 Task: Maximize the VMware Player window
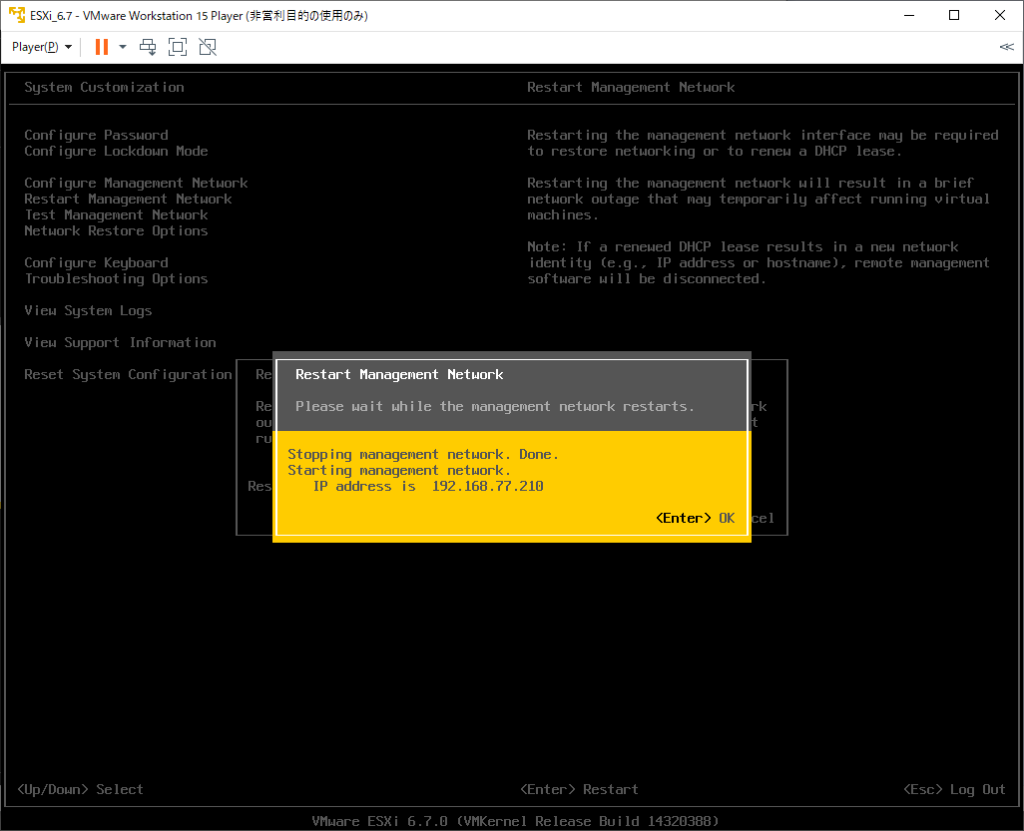click(x=954, y=15)
